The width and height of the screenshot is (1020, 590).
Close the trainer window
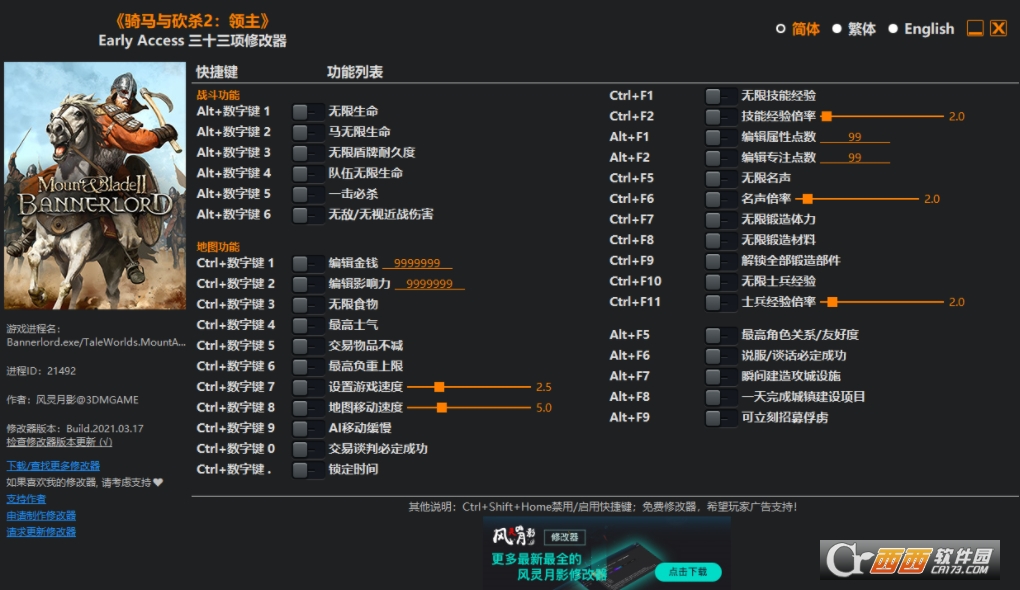pyautogui.click(x=999, y=29)
